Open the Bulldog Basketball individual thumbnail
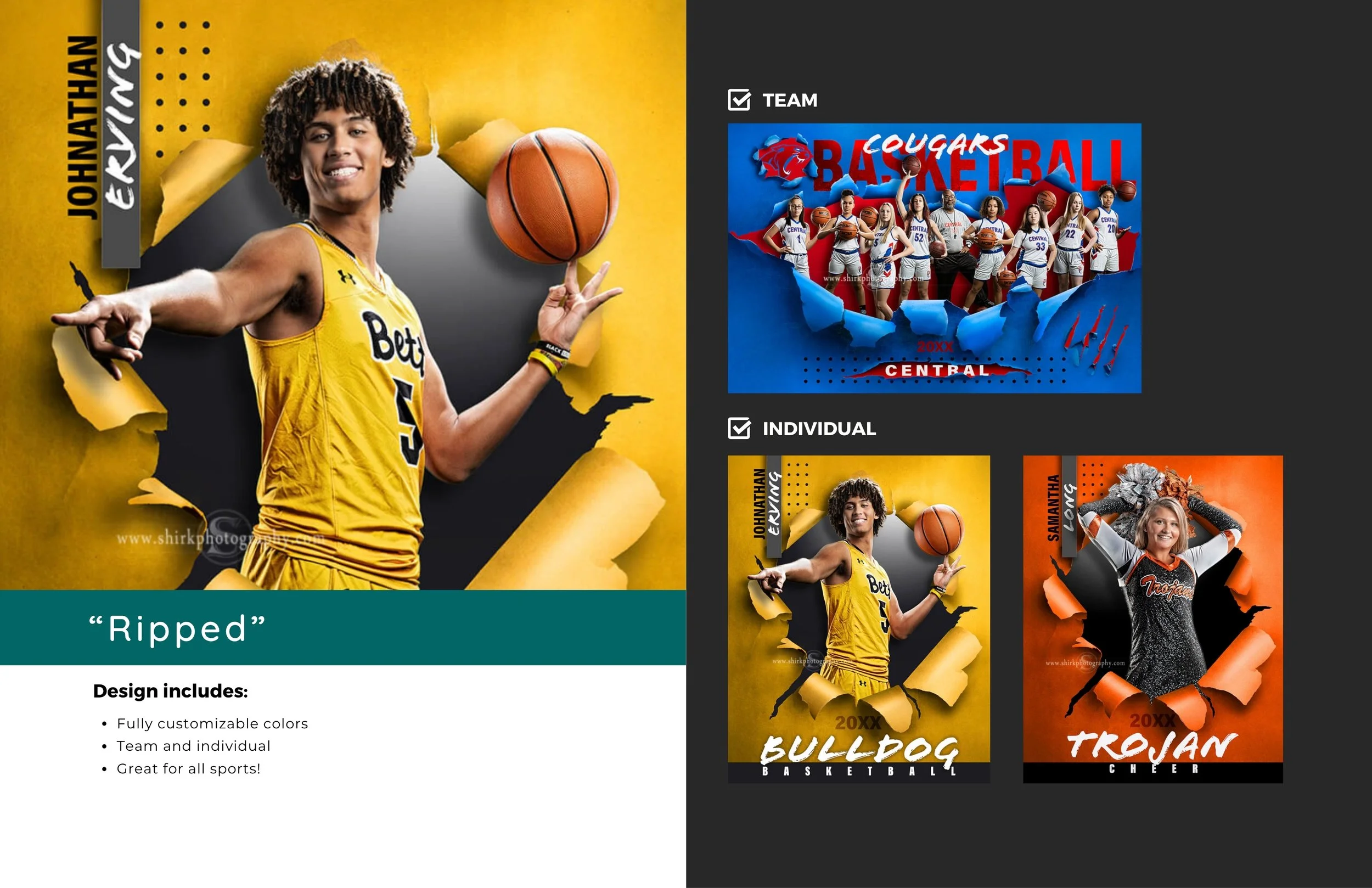The image size is (1372, 888). pyautogui.click(x=858, y=619)
